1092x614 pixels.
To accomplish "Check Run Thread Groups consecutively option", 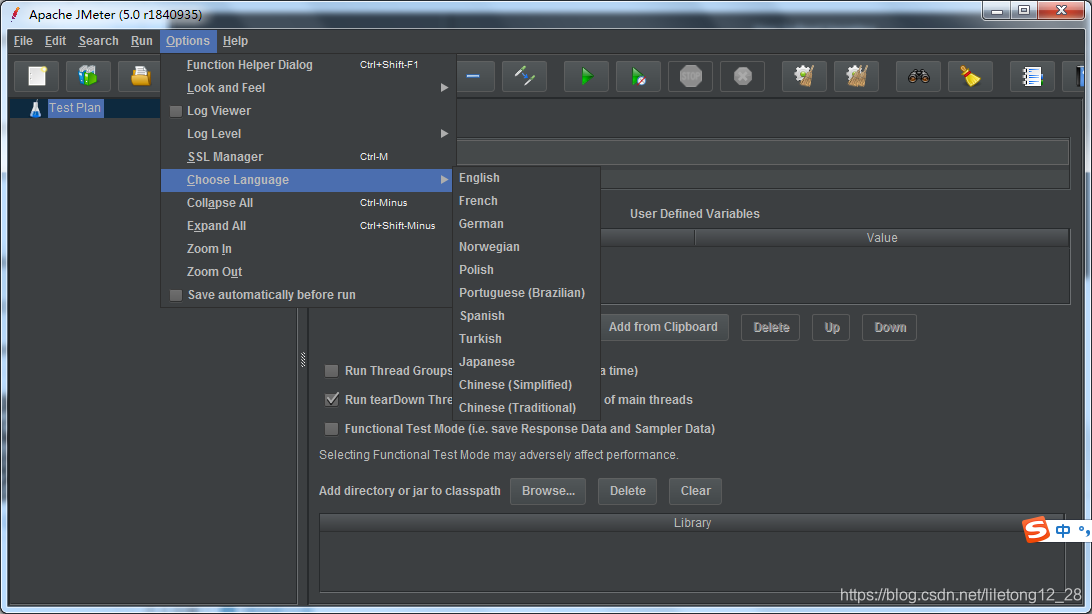I will point(332,371).
